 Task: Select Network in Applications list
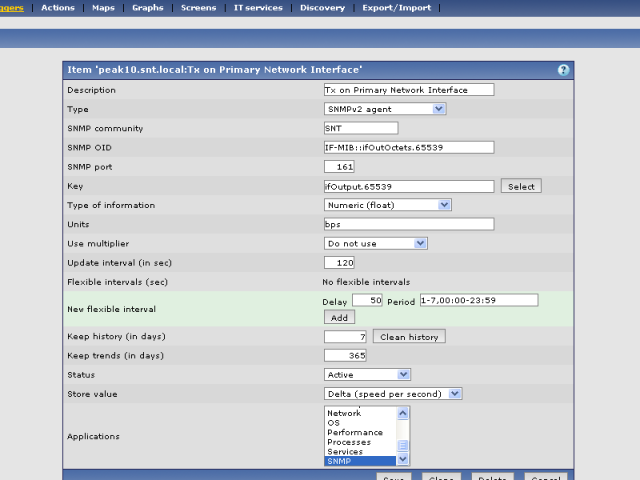click(361, 413)
